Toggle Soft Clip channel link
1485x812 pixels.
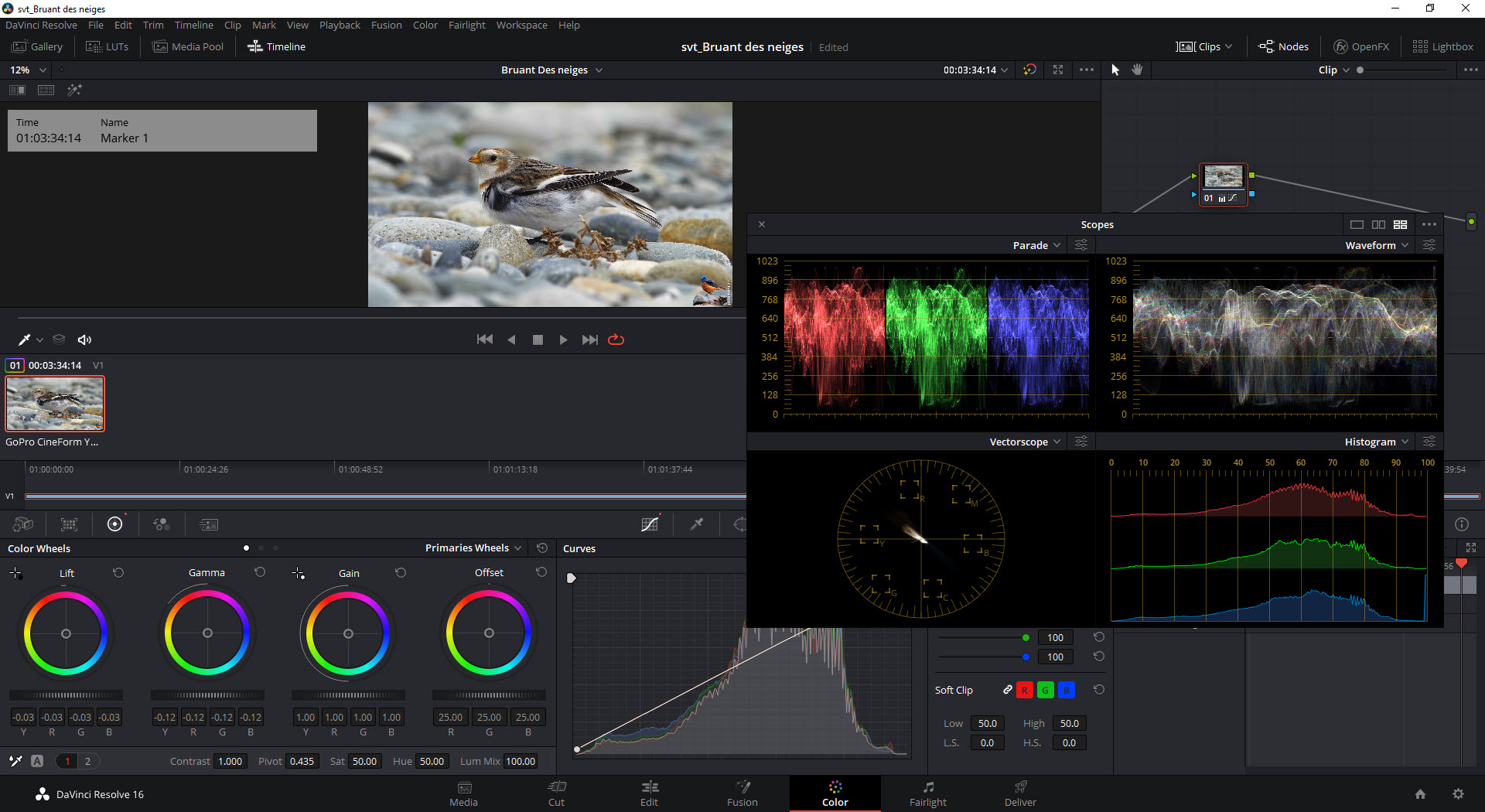[1007, 690]
